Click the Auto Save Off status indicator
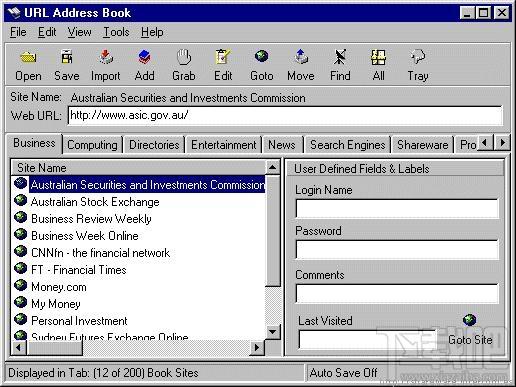This screenshot has height=387, width=516. pyautogui.click(x=343, y=372)
